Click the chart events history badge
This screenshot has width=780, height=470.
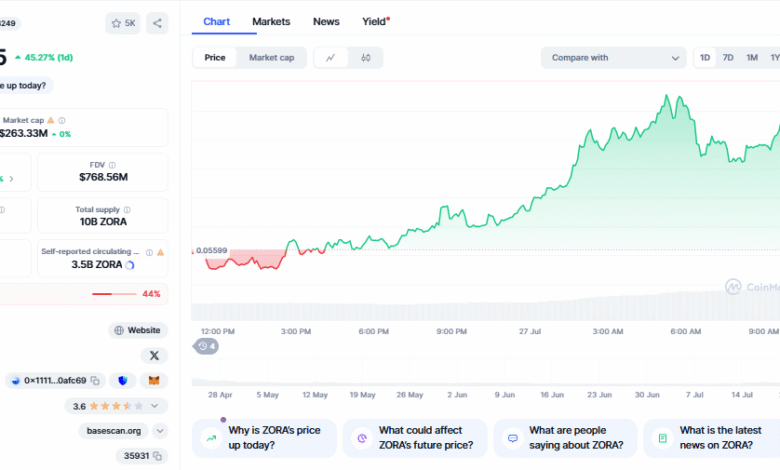coord(206,346)
